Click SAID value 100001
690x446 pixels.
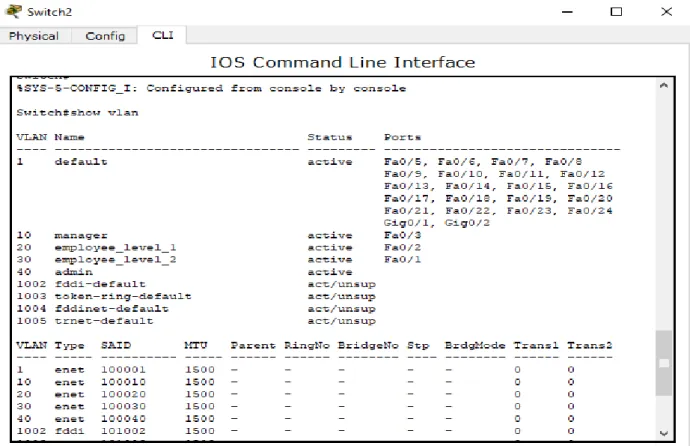[123, 370]
